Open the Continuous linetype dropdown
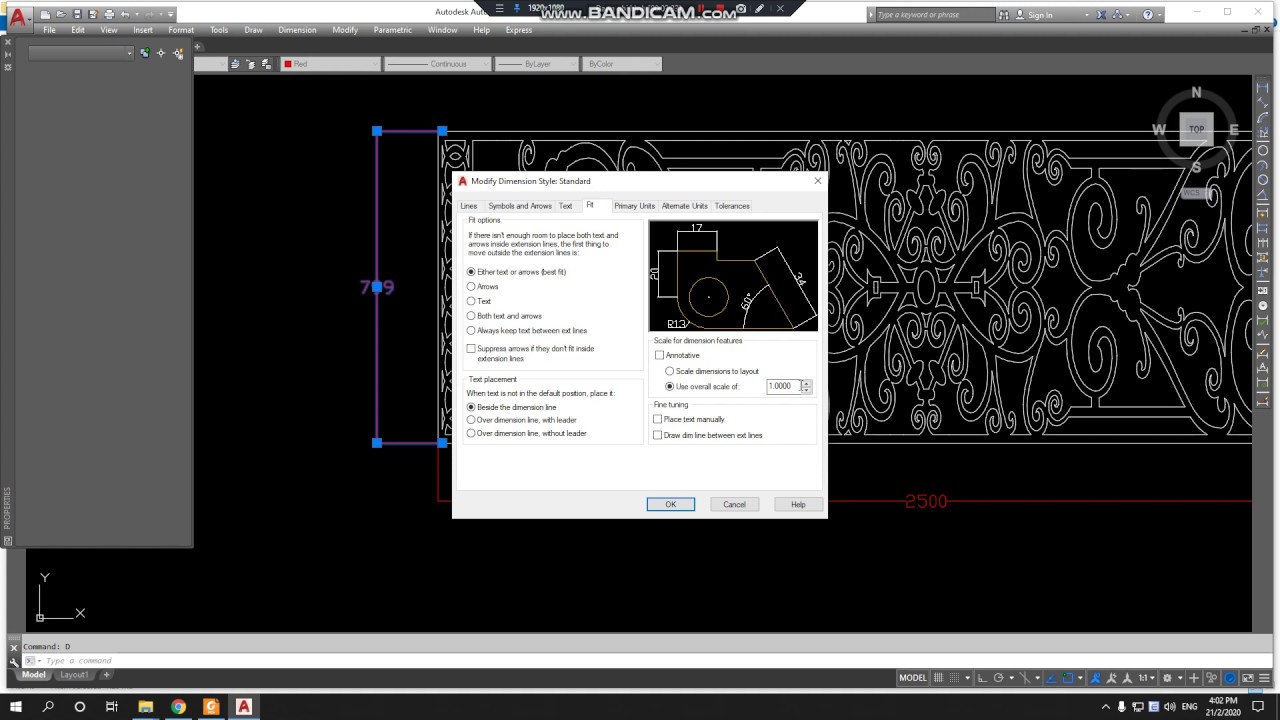Image resolution: width=1280 pixels, height=720 pixels. click(438, 64)
